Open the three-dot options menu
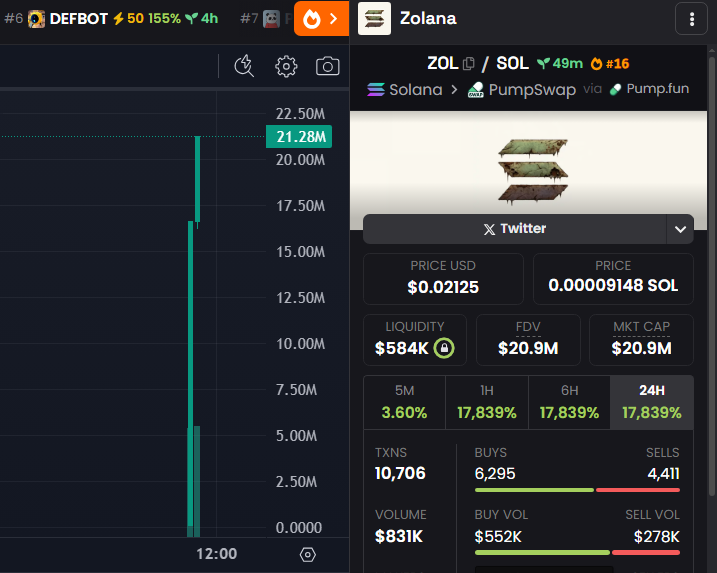This screenshot has height=573, width=717. (692, 18)
